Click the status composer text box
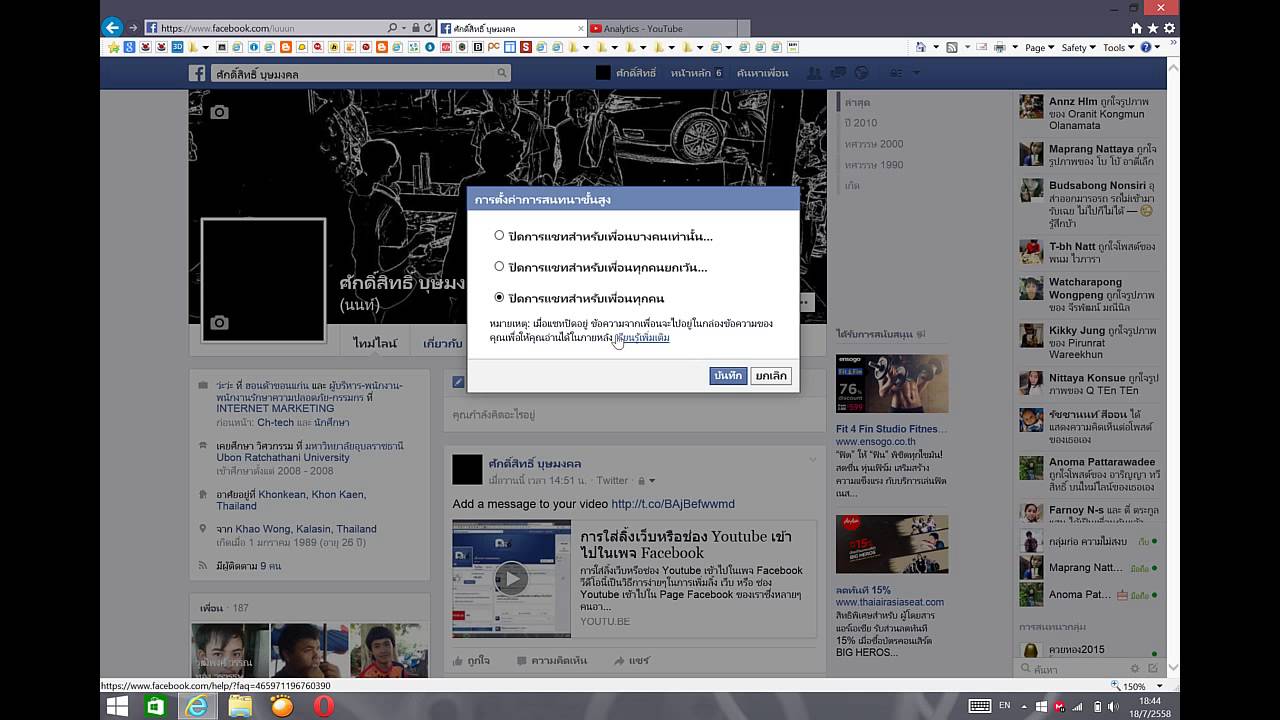 633,414
